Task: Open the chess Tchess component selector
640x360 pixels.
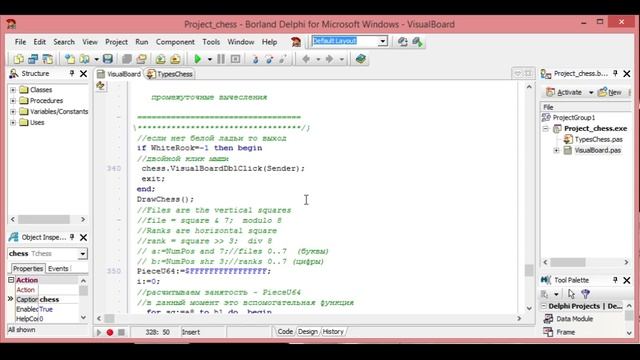Action: point(82,254)
